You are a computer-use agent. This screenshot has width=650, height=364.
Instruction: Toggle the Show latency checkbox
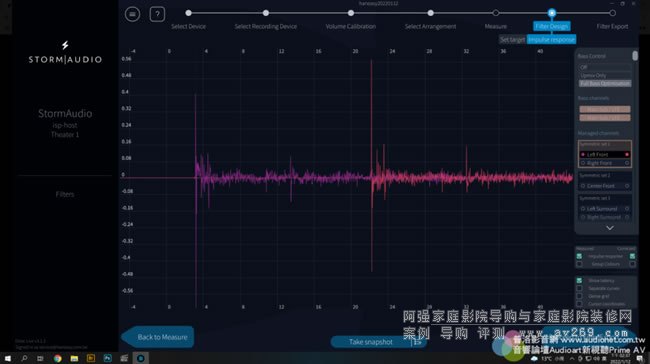(x=580, y=281)
